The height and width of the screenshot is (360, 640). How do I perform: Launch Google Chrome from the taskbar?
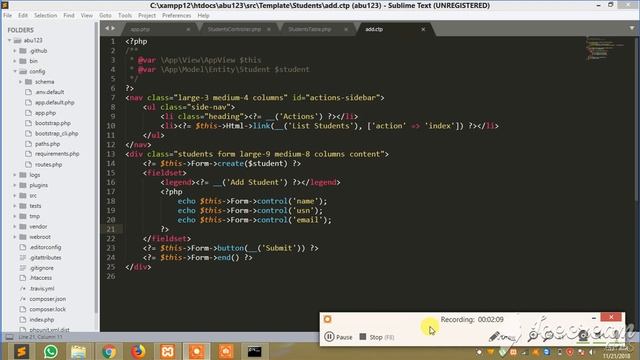(x=109, y=351)
